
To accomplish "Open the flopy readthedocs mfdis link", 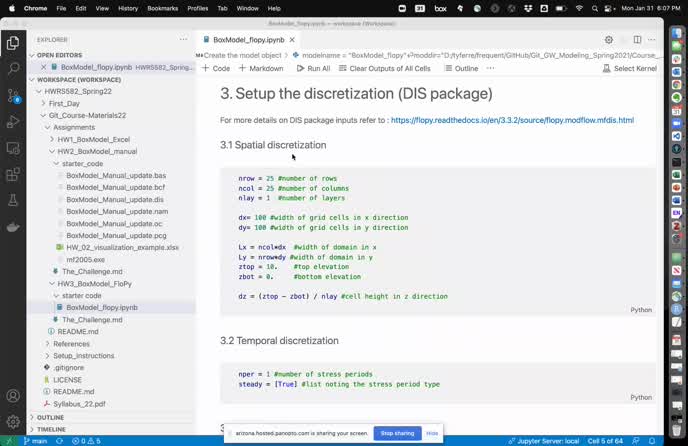I will [512, 120].
